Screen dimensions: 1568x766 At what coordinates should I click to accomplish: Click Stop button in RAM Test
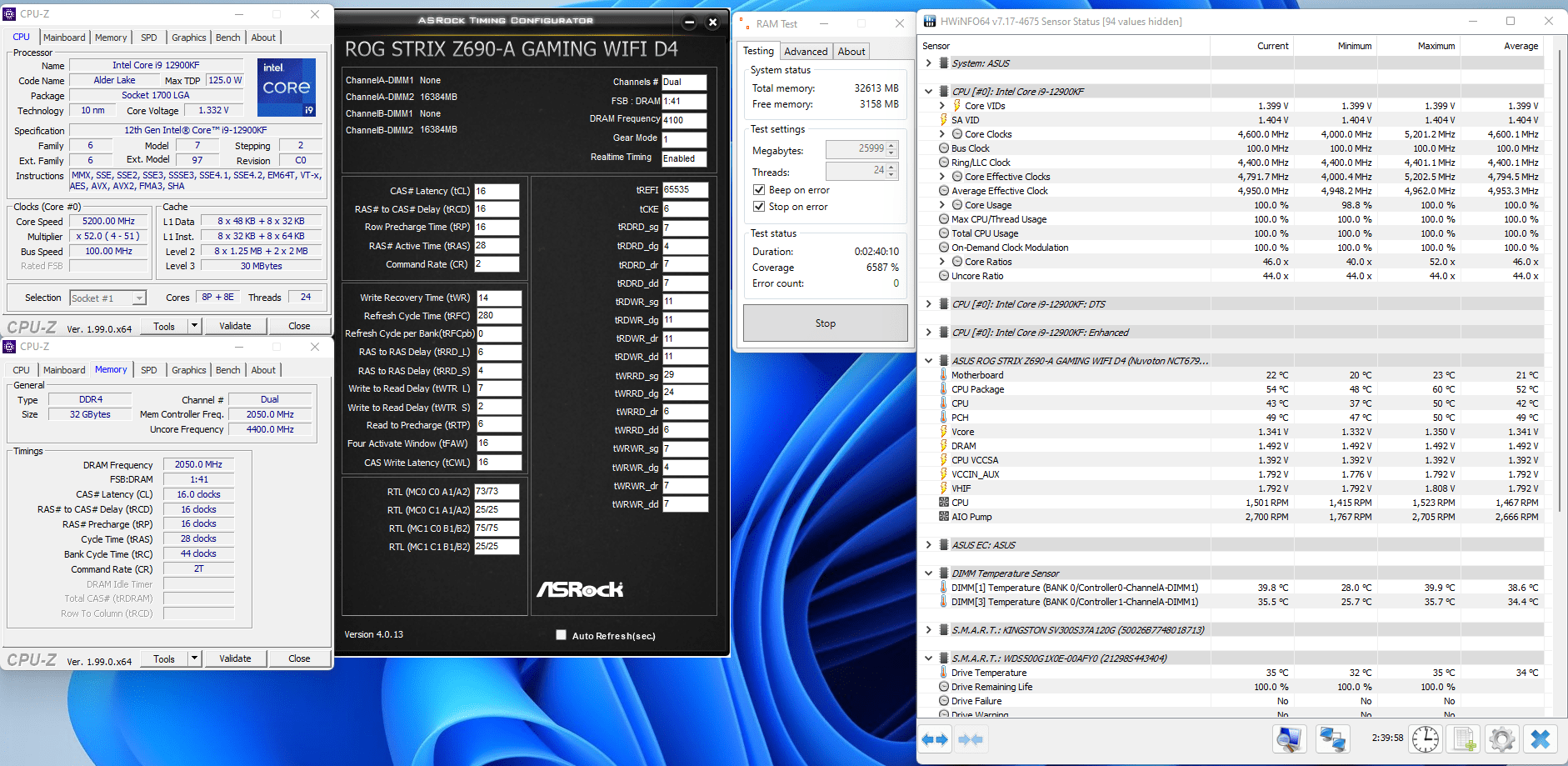point(825,323)
